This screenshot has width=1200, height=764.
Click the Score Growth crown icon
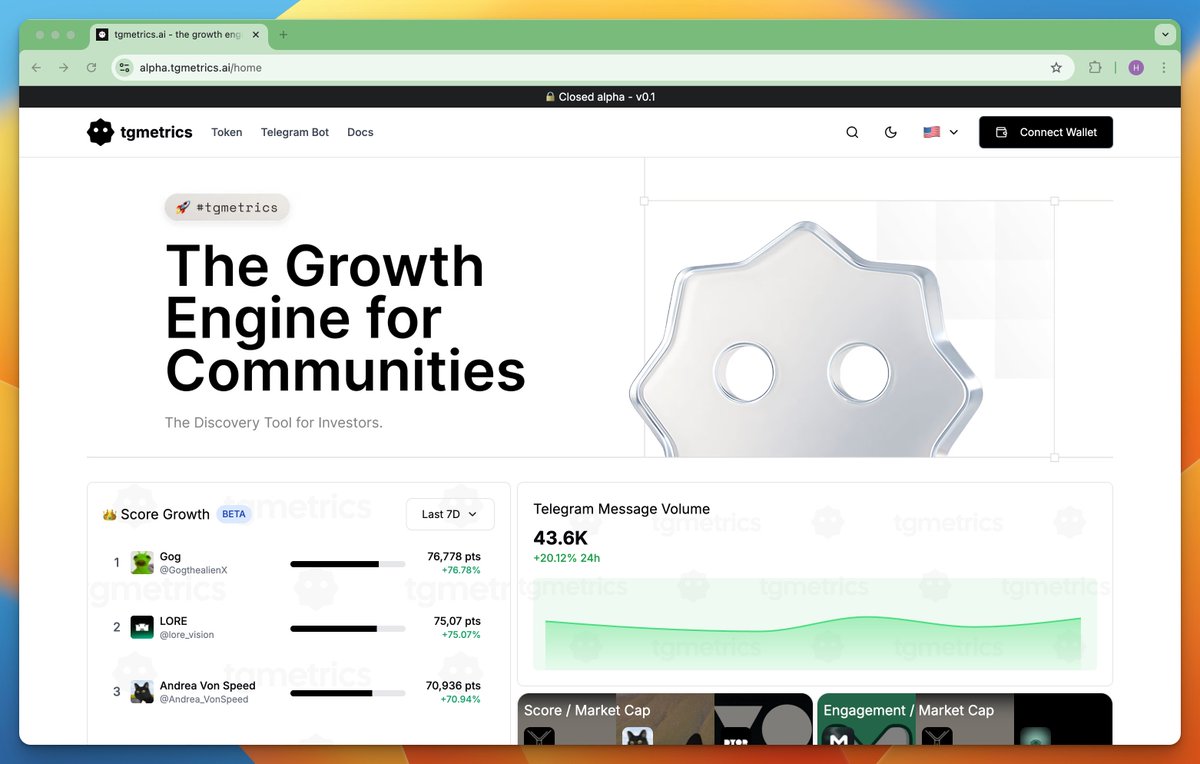109,515
